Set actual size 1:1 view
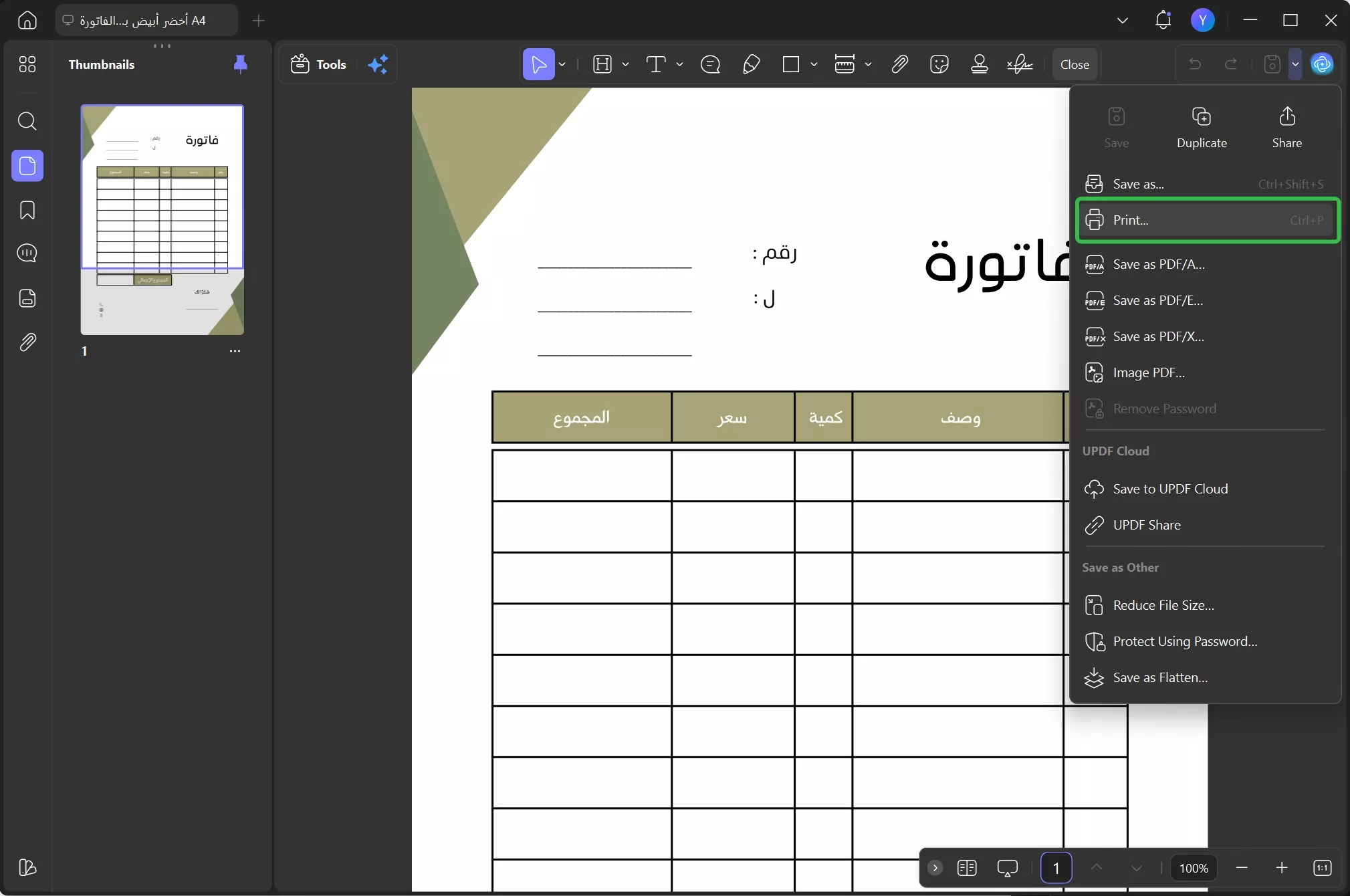This screenshot has width=1350, height=896. pos(1323,868)
